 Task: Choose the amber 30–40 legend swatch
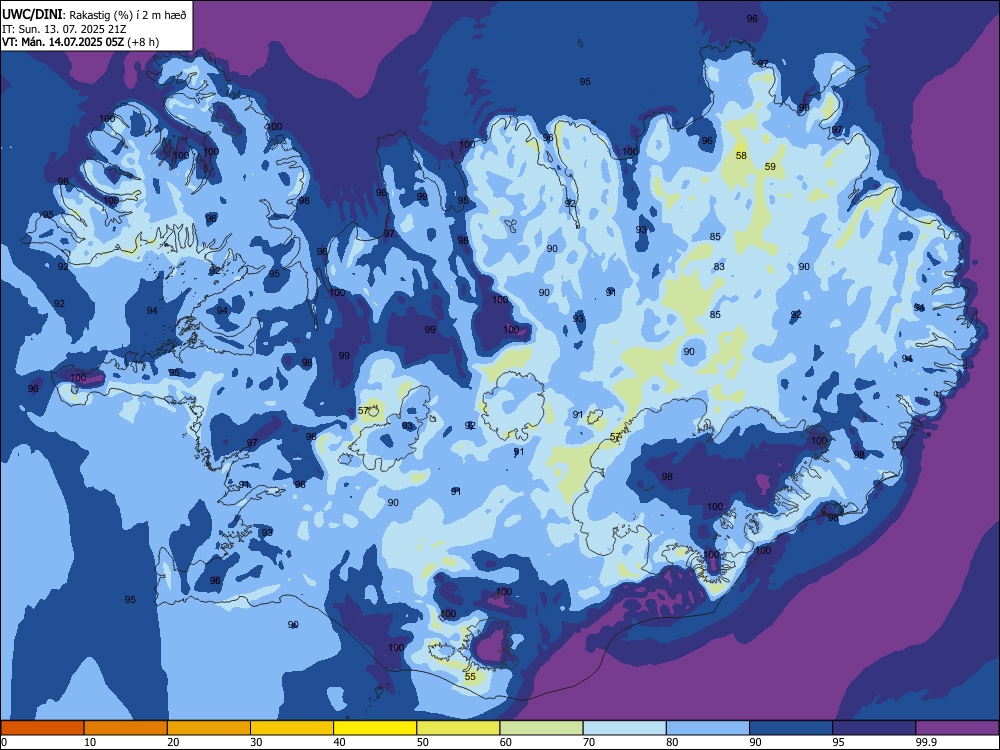[x=292, y=728]
